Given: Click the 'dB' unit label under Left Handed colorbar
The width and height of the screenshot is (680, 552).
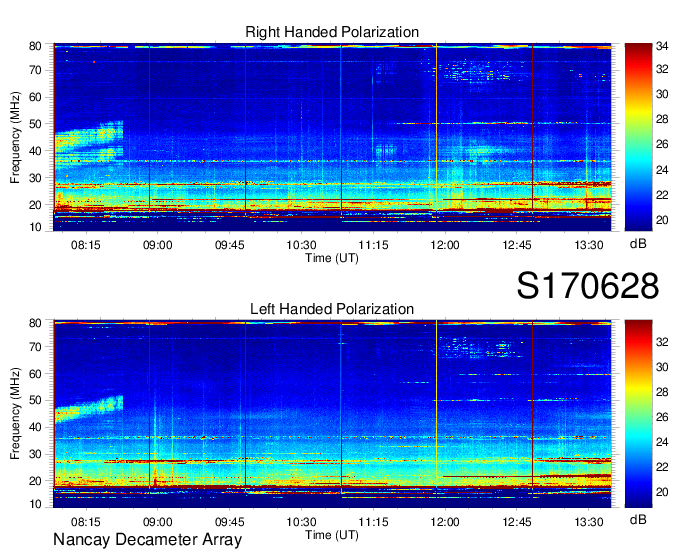Looking at the screenshot, I should point(638,520).
